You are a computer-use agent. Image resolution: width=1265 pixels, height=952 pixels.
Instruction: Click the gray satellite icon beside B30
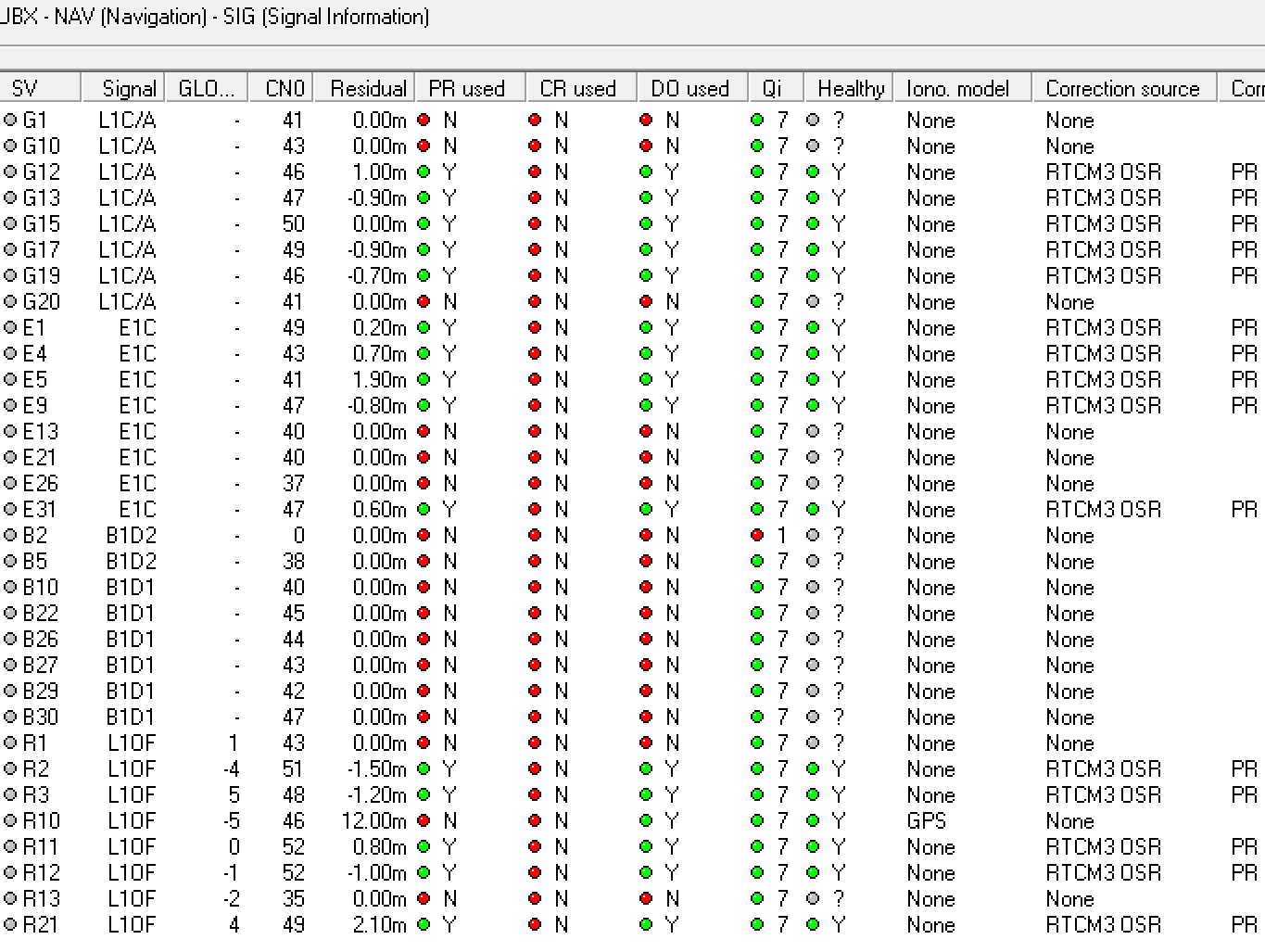click(10, 717)
